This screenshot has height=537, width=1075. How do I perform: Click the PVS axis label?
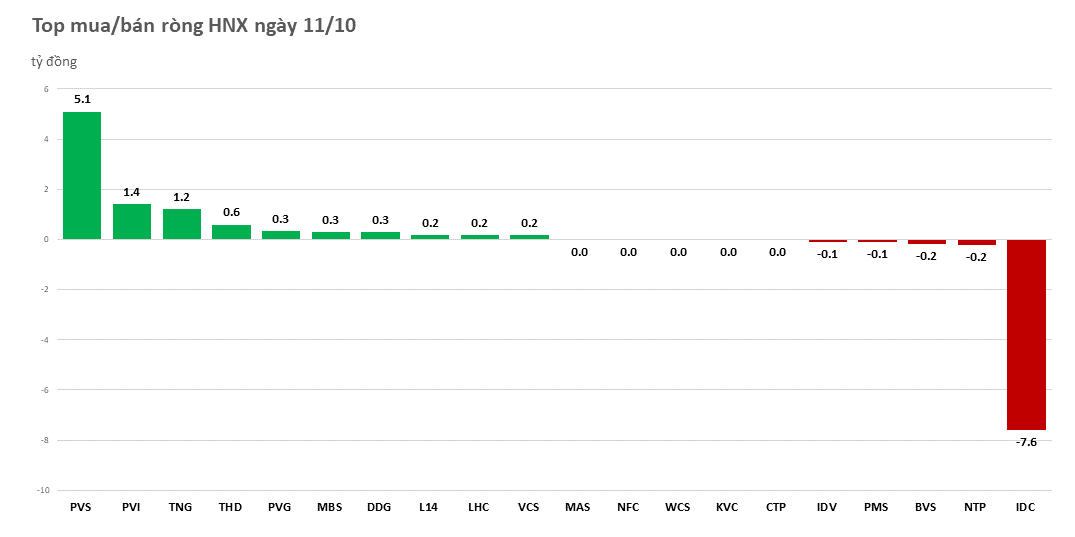[81, 507]
